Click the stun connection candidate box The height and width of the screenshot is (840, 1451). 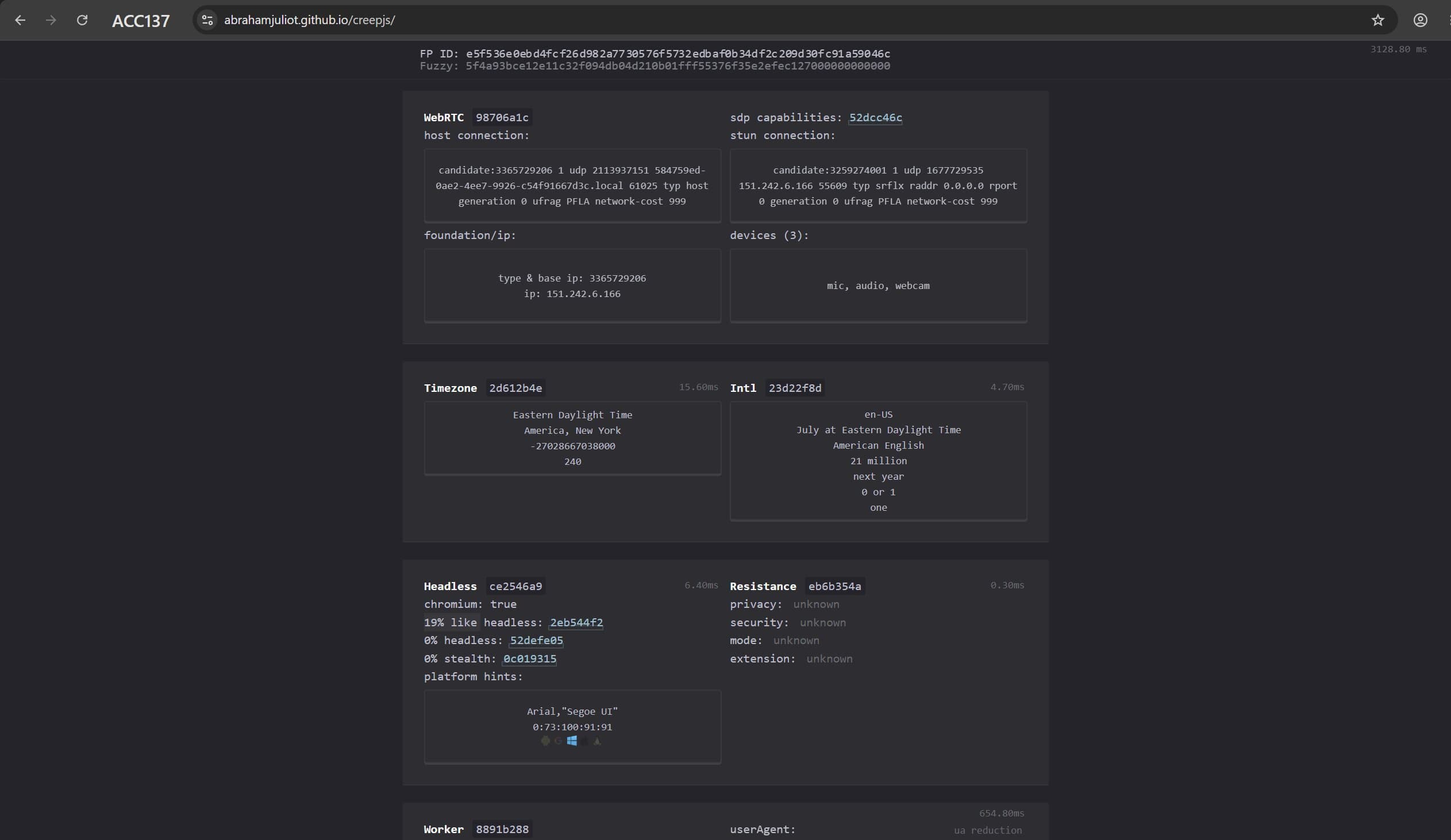tap(878, 186)
